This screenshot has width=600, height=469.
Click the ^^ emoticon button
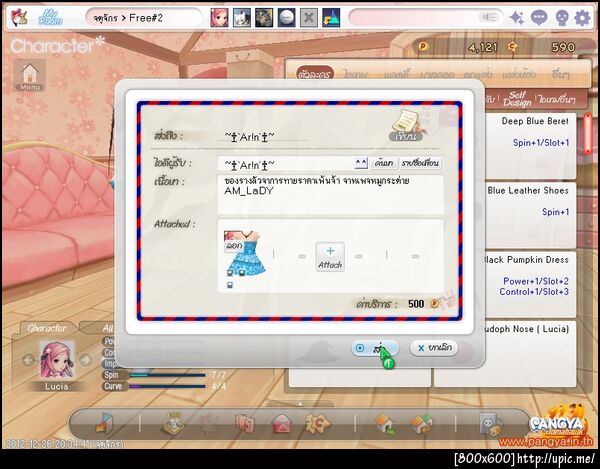click(361, 163)
